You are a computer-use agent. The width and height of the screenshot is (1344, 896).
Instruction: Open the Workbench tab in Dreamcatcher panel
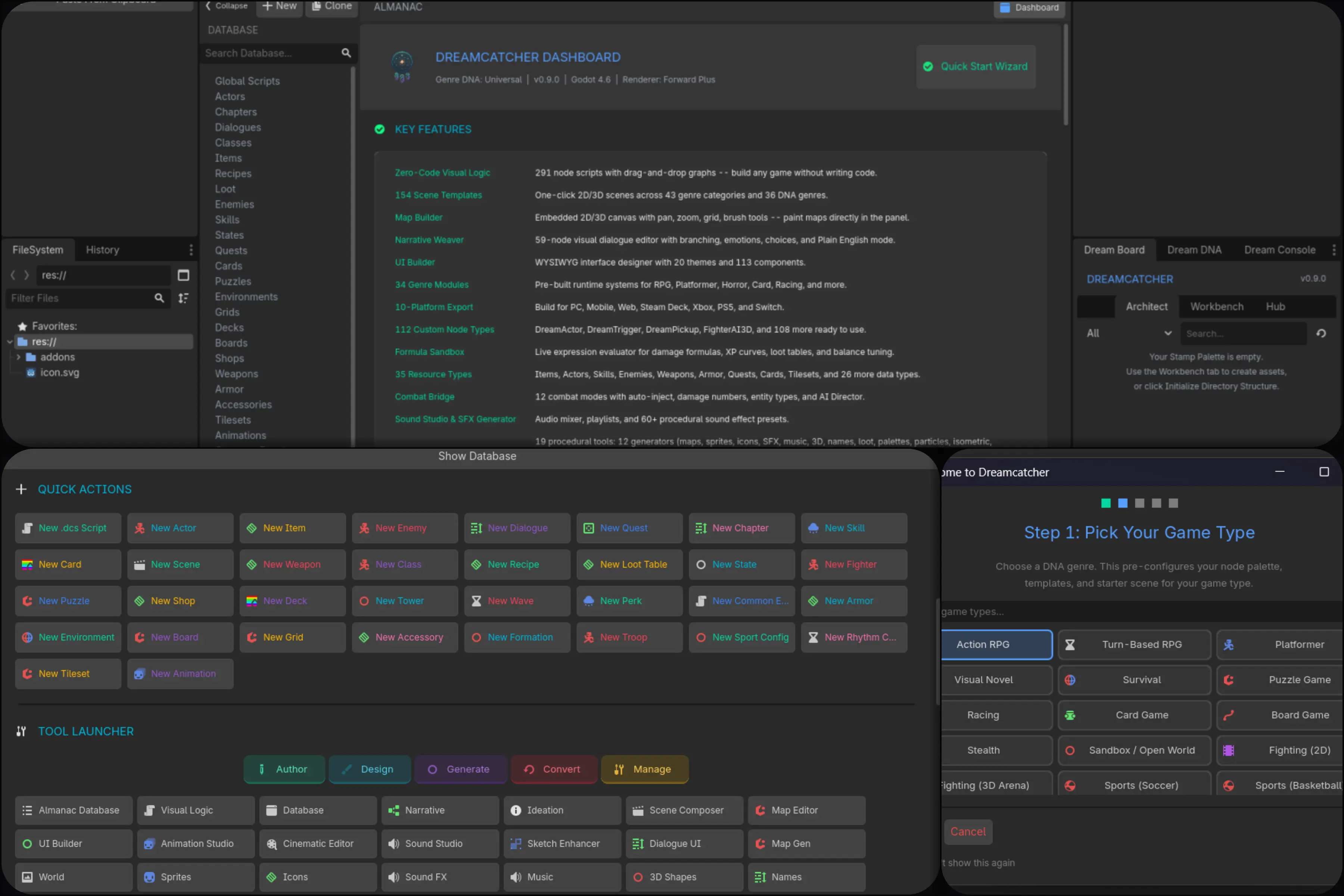[1216, 306]
